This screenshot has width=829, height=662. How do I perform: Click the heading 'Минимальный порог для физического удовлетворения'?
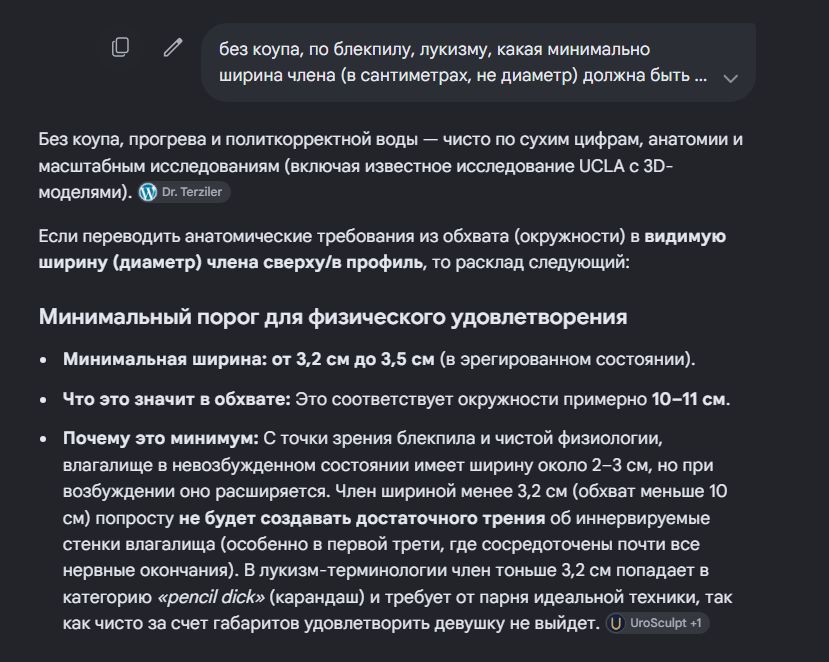(333, 317)
